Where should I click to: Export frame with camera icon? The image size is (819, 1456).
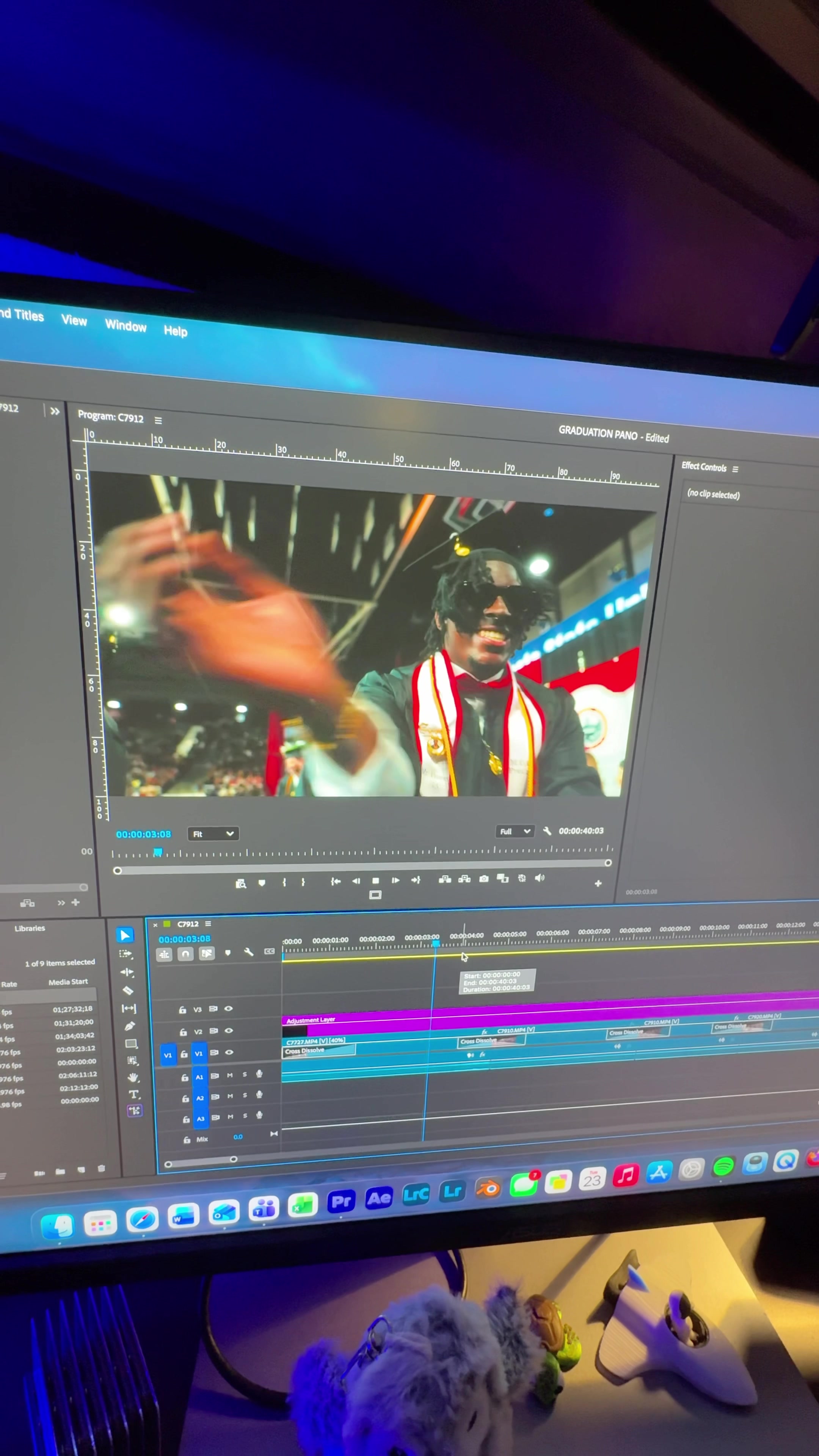[484, 879]
